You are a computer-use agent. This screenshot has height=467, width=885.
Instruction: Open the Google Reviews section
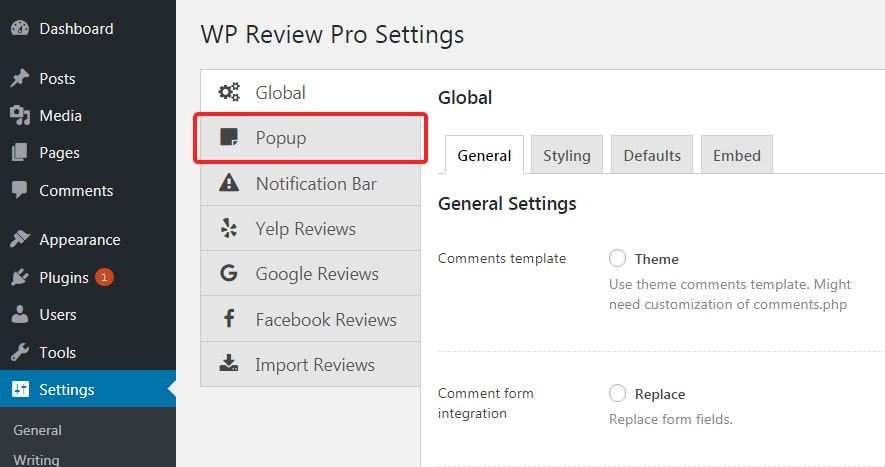pyautogui.click(x=310, y=273)
